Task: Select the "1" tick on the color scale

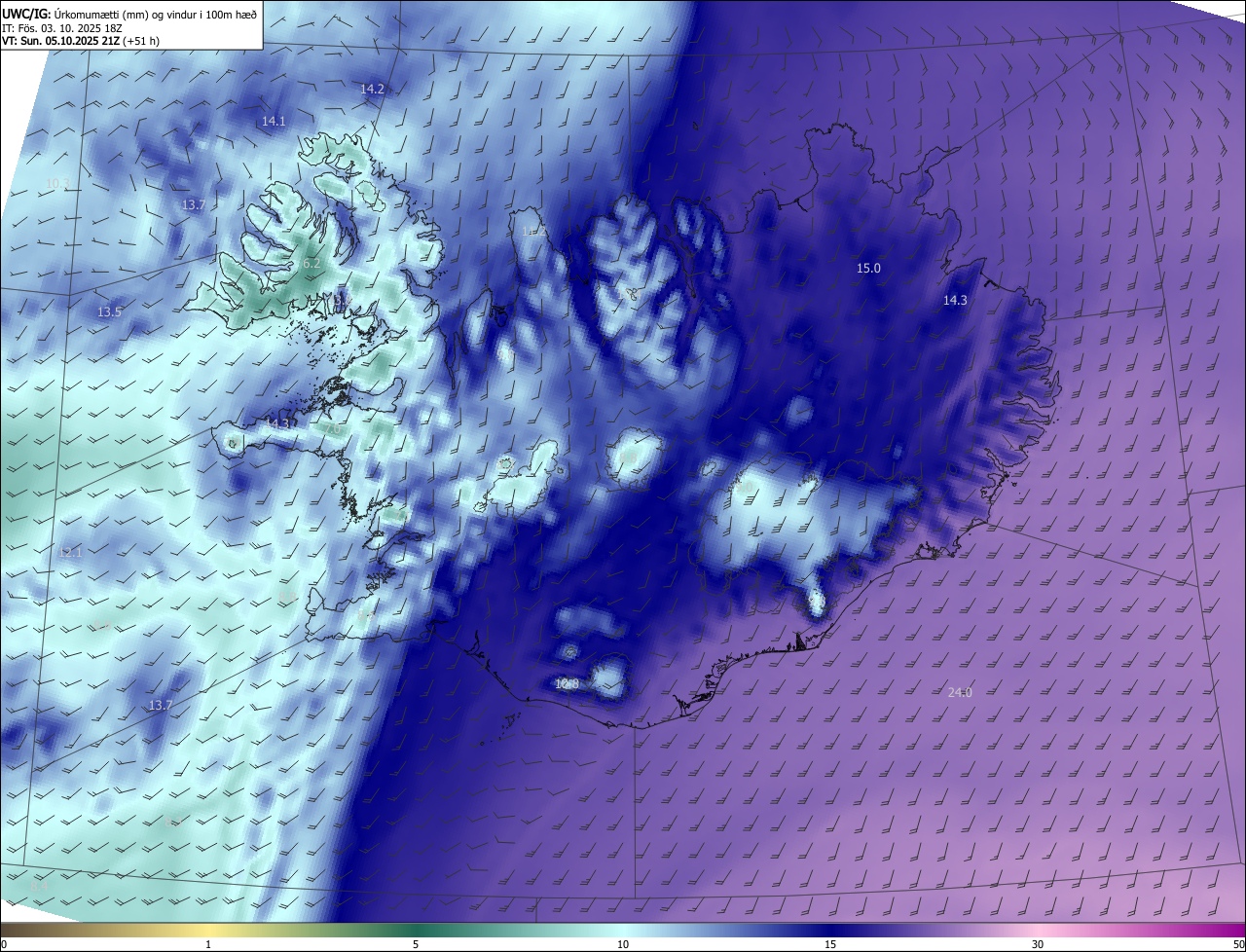Action: (x=208, y=945)
